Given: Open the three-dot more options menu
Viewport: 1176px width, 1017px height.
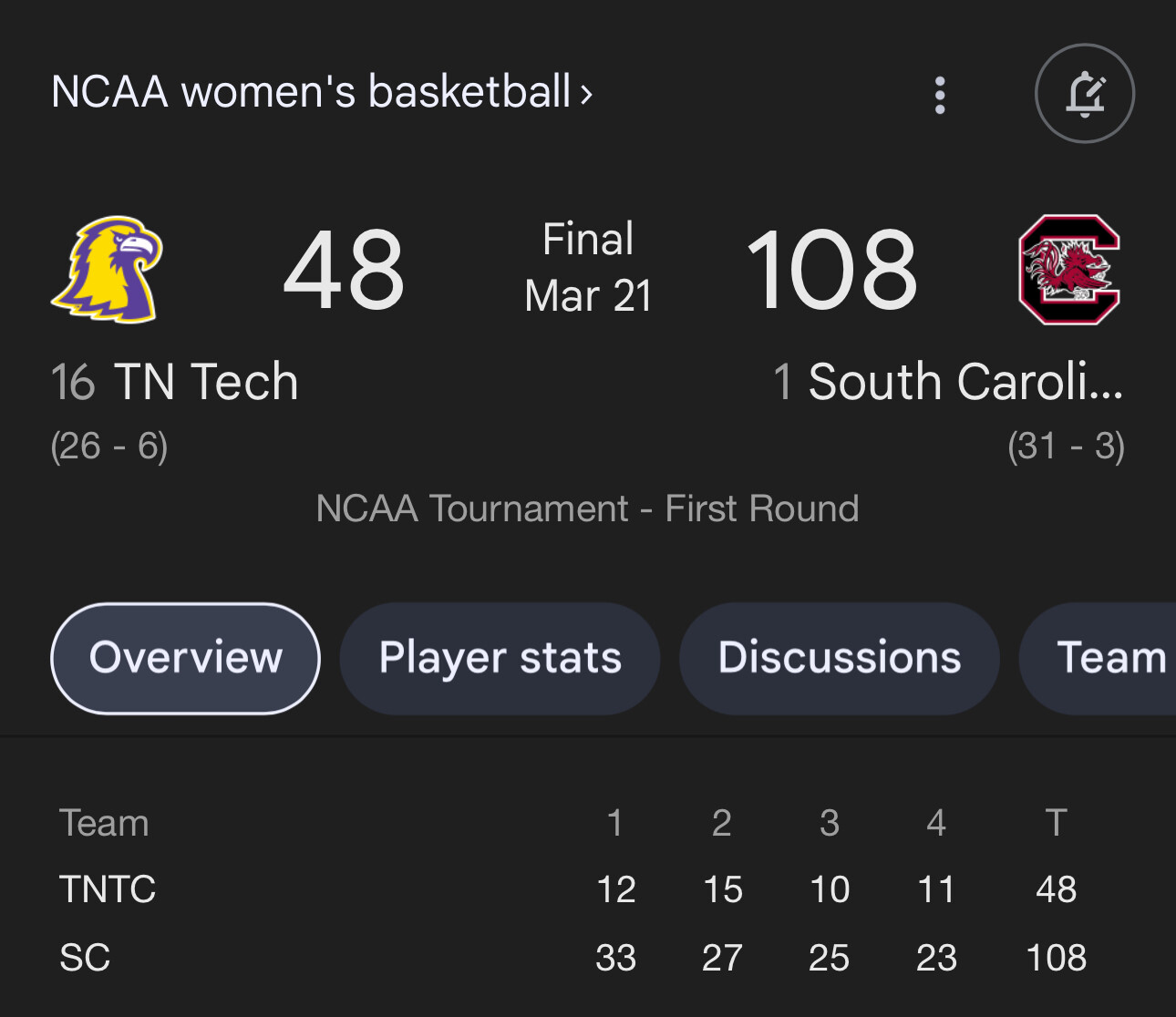Looking at the screenshot, I should click(940, 95).
